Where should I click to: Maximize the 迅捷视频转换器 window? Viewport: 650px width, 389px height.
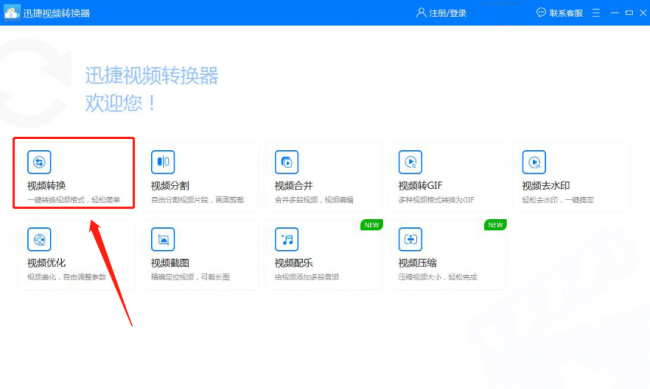[629, 13]
